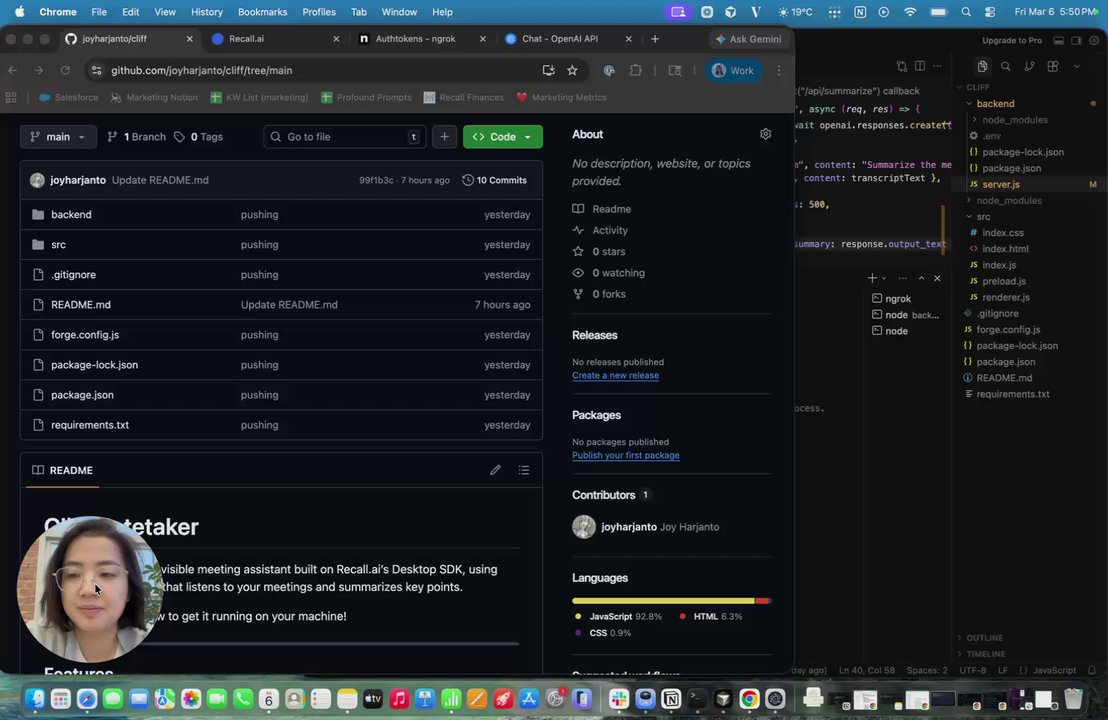Bookmark this page with the star icon
Viewport: 1108px width, 720px height.
point(572,71)
